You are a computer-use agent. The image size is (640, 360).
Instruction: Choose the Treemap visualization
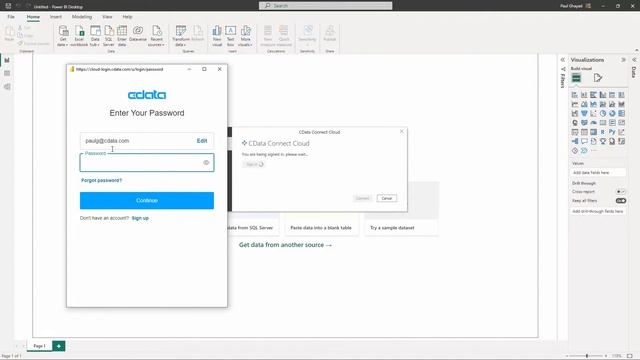622,113
